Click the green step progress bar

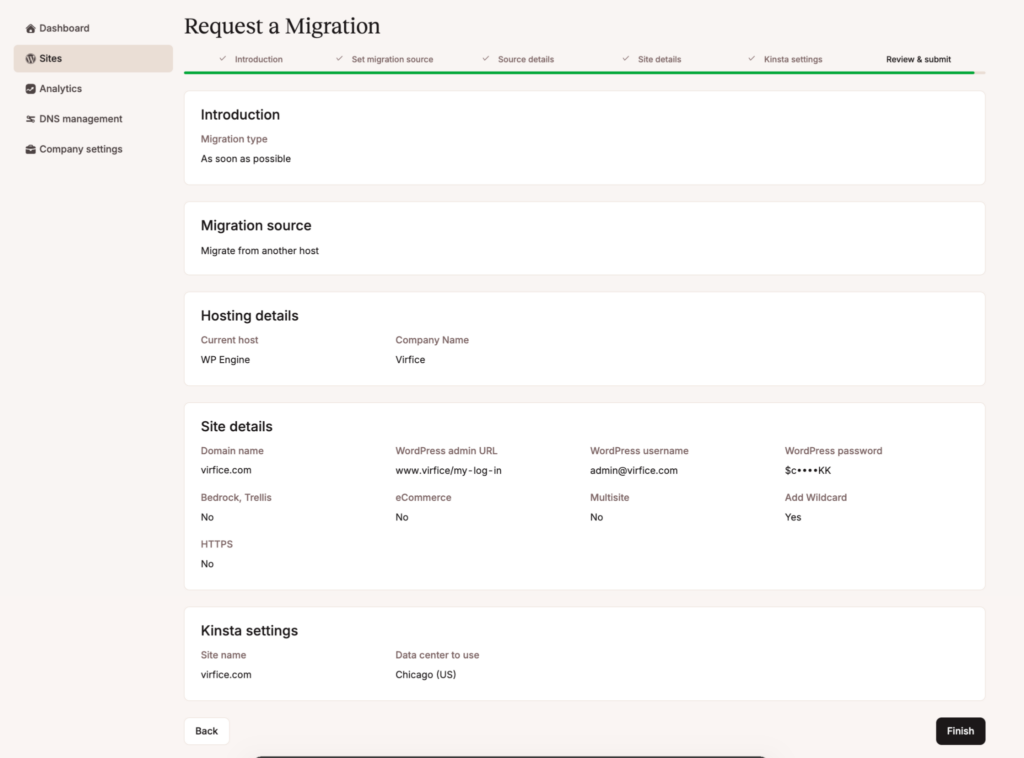(x=584, y=71)
